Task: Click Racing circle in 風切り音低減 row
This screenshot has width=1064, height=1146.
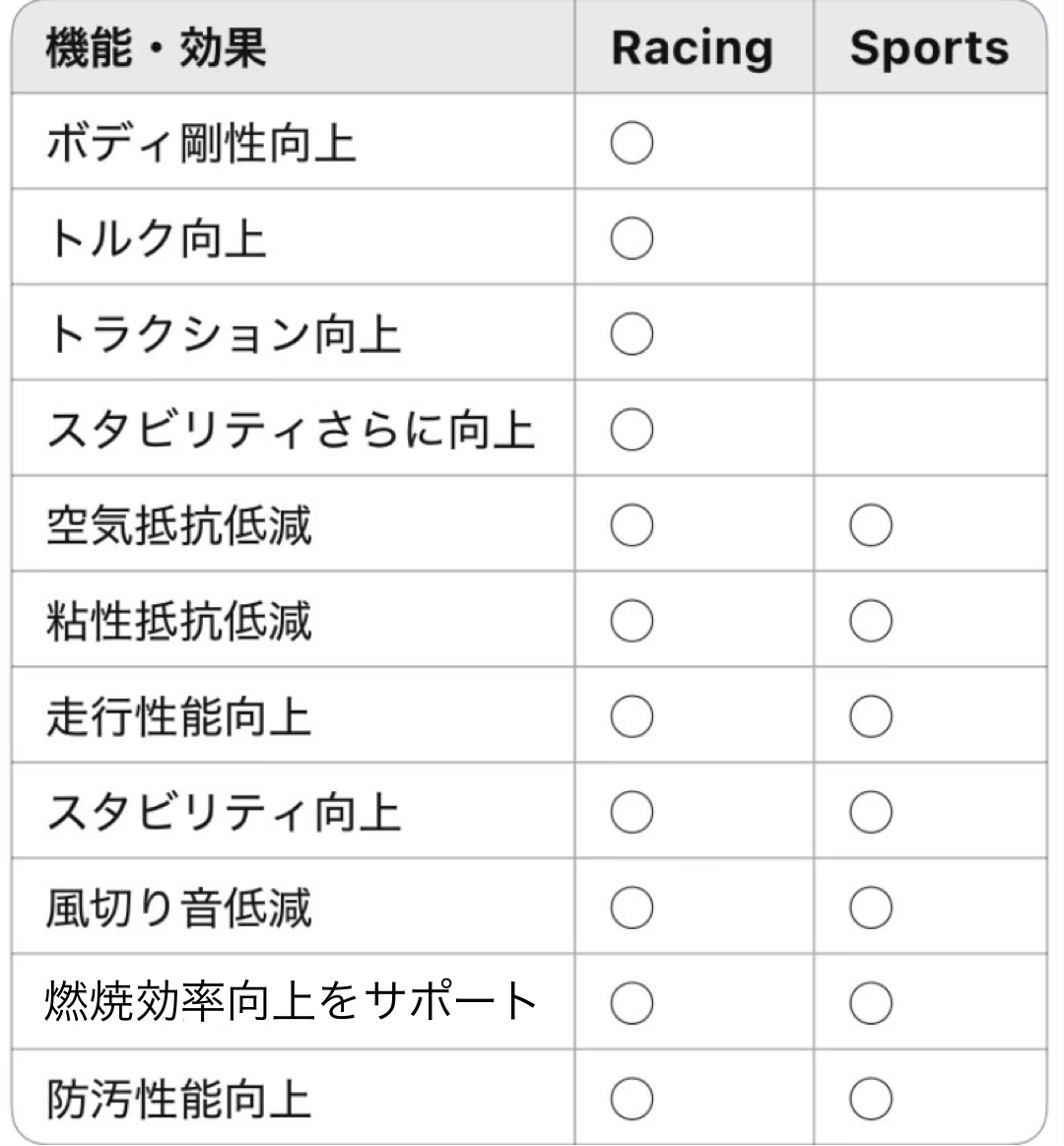Action: [x=632, y=908]
